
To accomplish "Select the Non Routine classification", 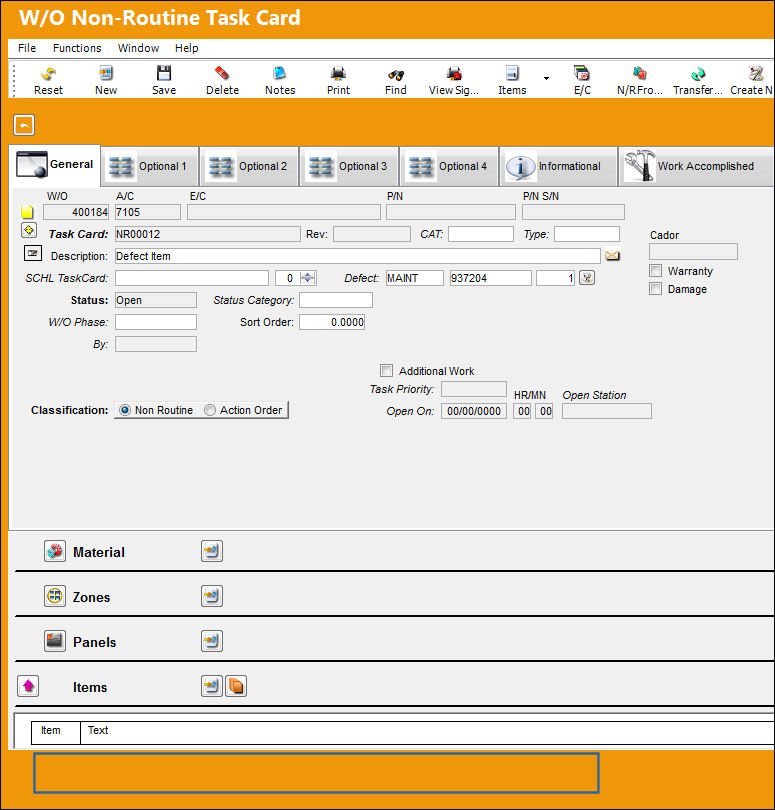I will click(x=125, y=410).
